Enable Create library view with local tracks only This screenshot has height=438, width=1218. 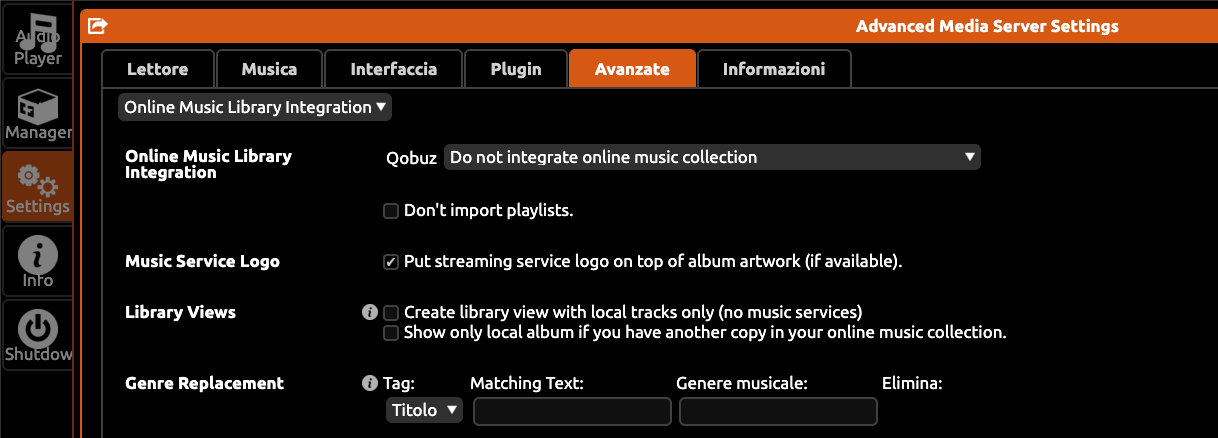[392, 313]
